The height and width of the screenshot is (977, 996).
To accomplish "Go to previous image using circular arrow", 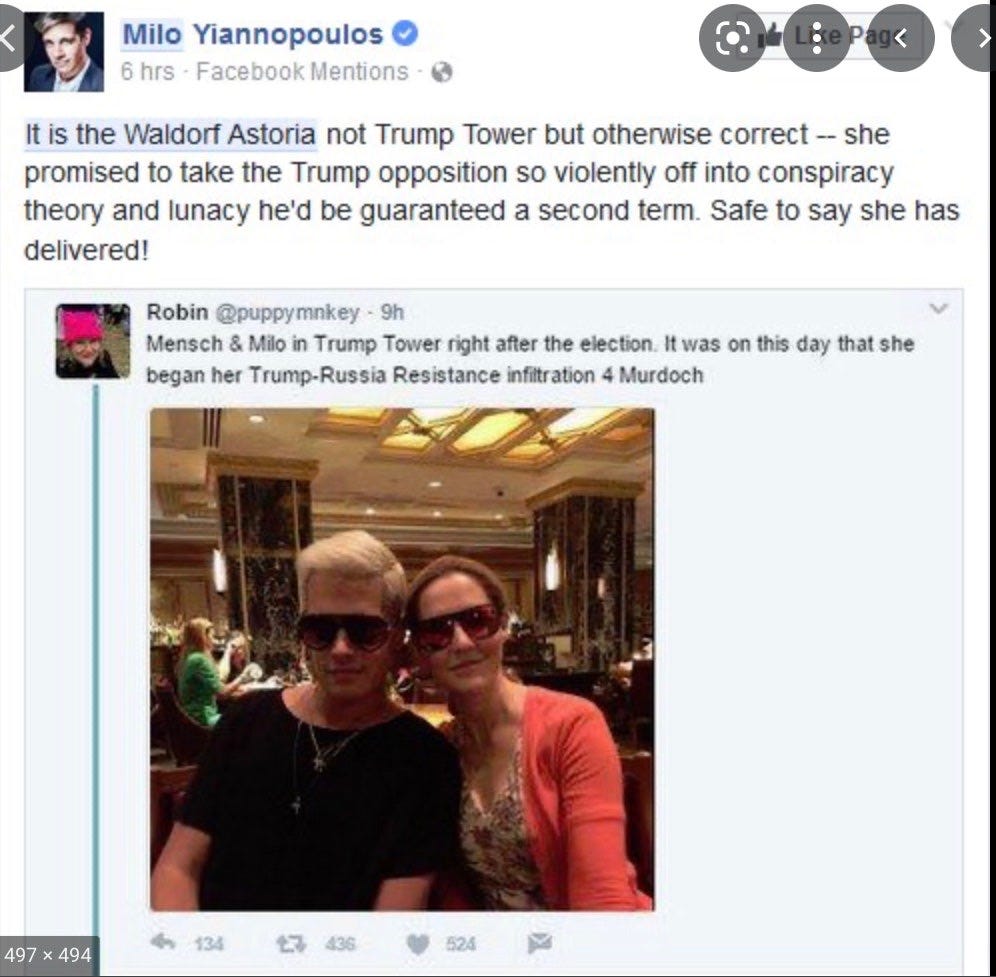I will [x=901, y=38].
